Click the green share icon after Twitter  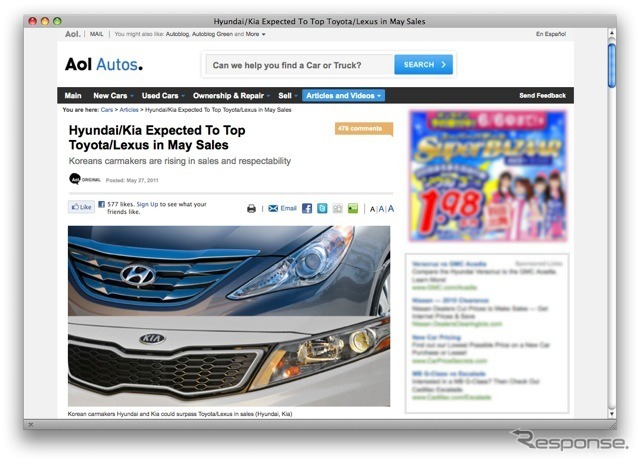353,208
